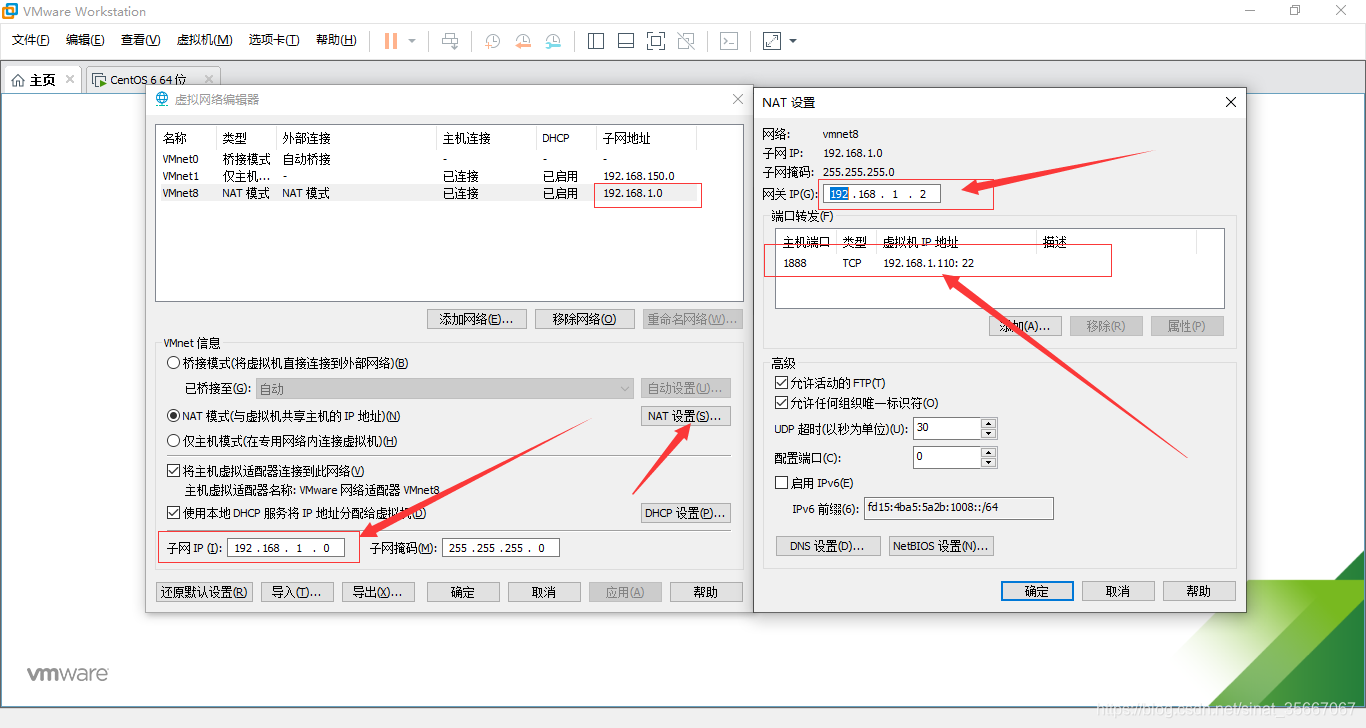Toggle the thumbnail bar view icon

pyautogui.click(x=626, y=41)
